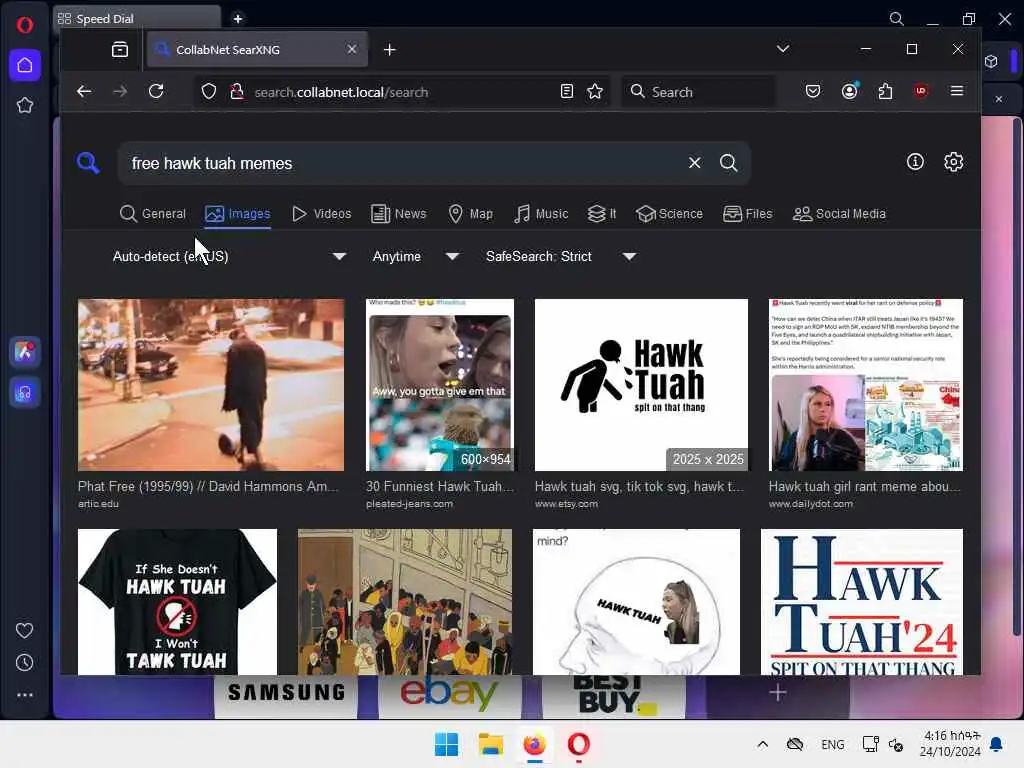Viewport: 1024px width, 768px height.
Task: Switch to the General tab
Action: pos(153,214)
